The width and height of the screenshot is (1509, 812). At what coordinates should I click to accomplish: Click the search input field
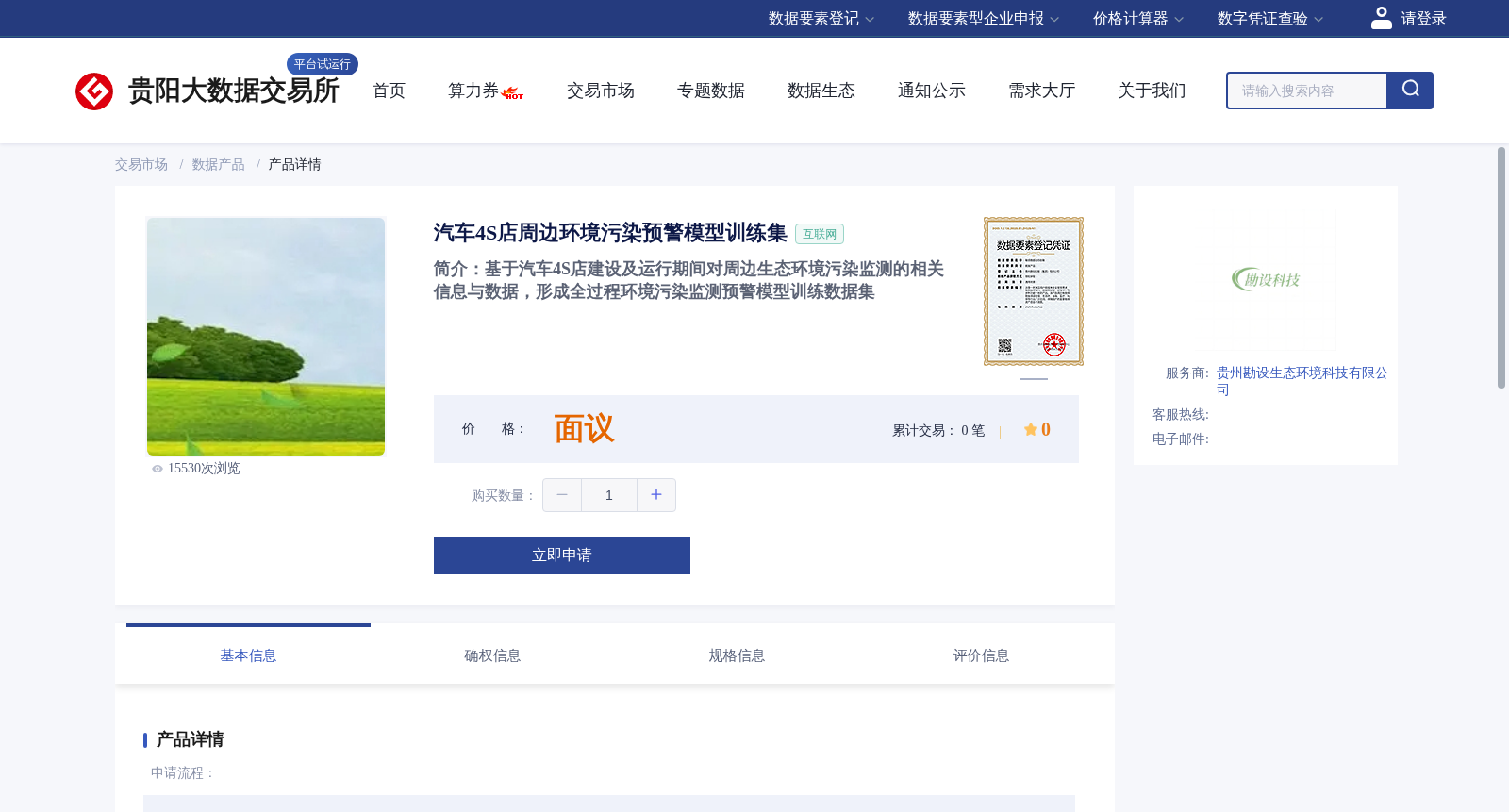click(x=1307, y=91)
